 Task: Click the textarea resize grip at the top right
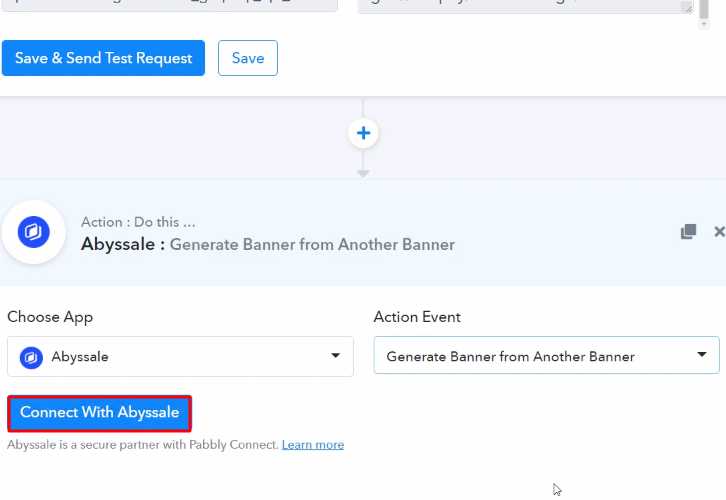tap(688, 7)
